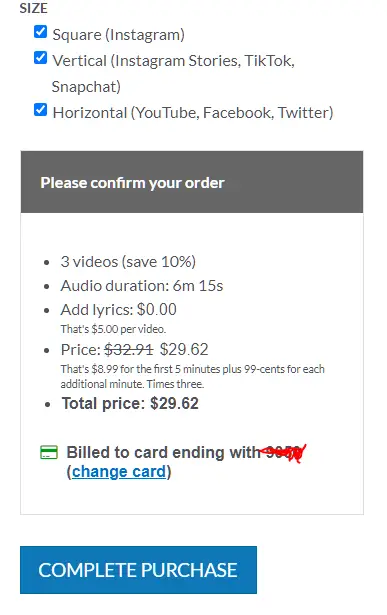The height and width of the screenshot is (615, 387).
Task: Click the Vertical (Instagram Stories, TikTok label
Action: (173, 61)
